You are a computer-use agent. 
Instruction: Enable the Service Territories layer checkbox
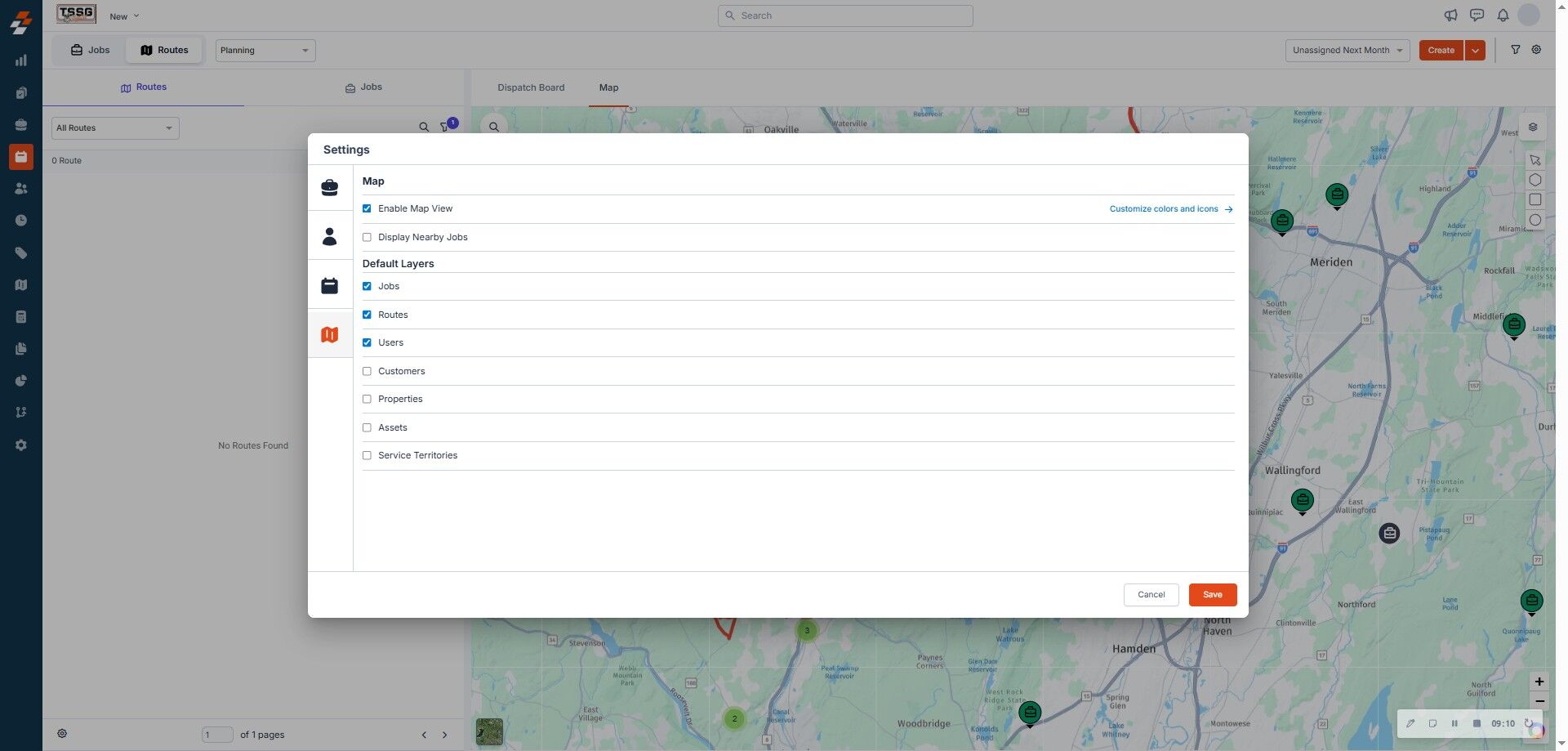tap(367, 455)
